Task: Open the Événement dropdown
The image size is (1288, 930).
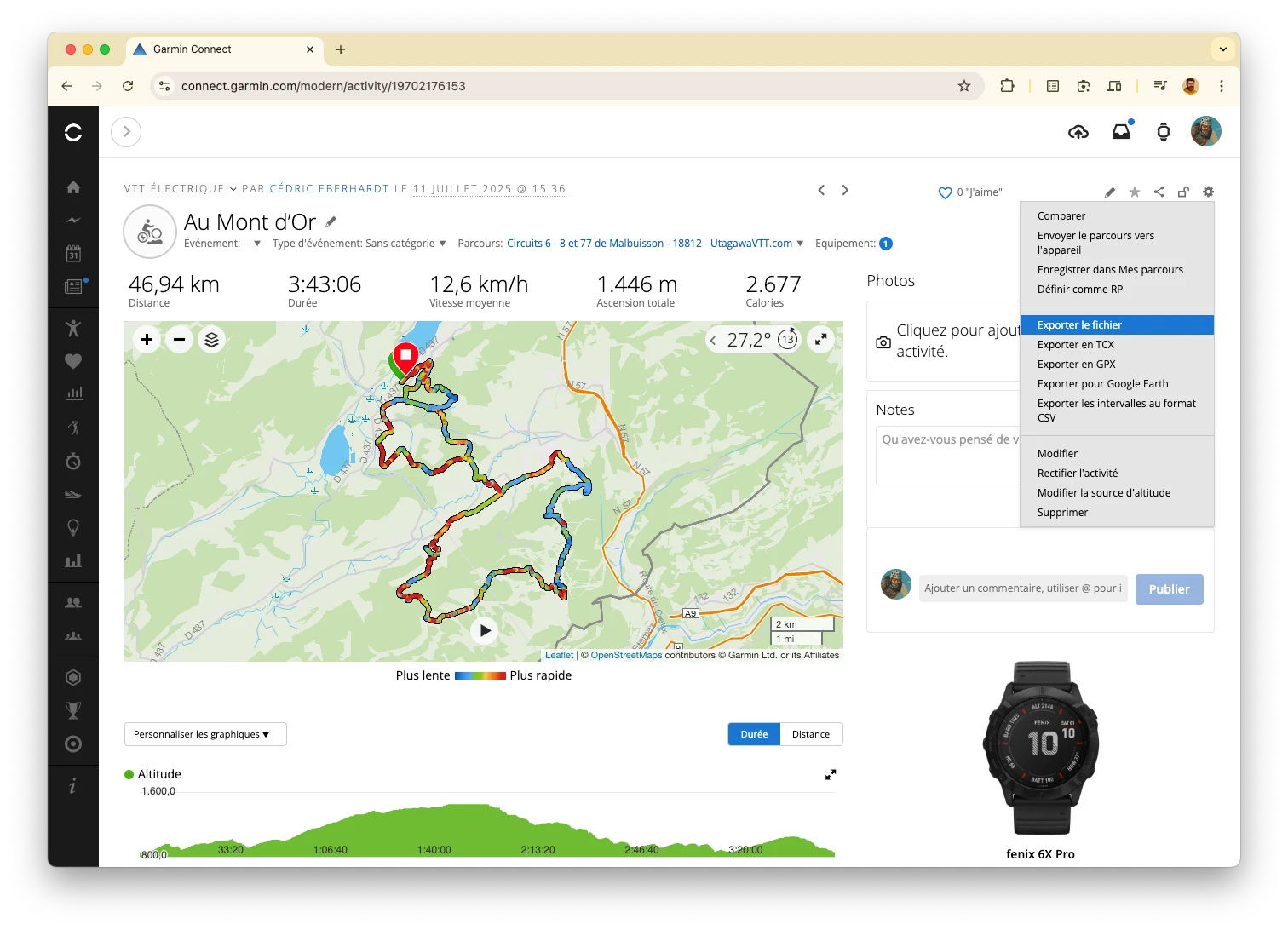Action: [x=222, y=244]
